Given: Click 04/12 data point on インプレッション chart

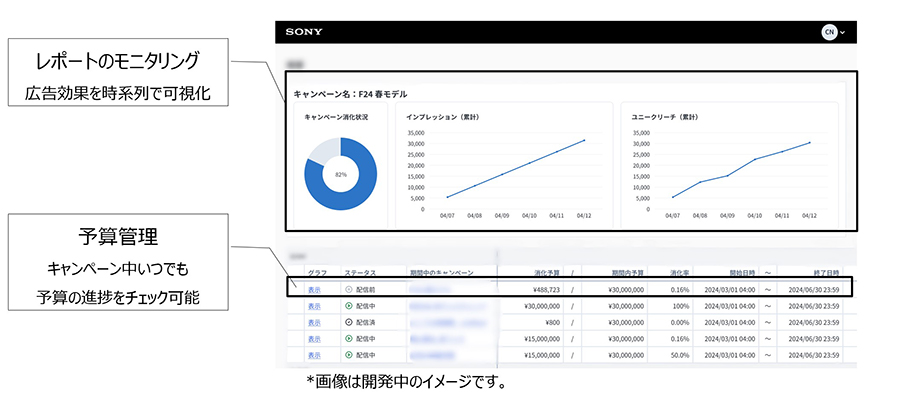Looking at the screenshot, I should coord(584,140).
